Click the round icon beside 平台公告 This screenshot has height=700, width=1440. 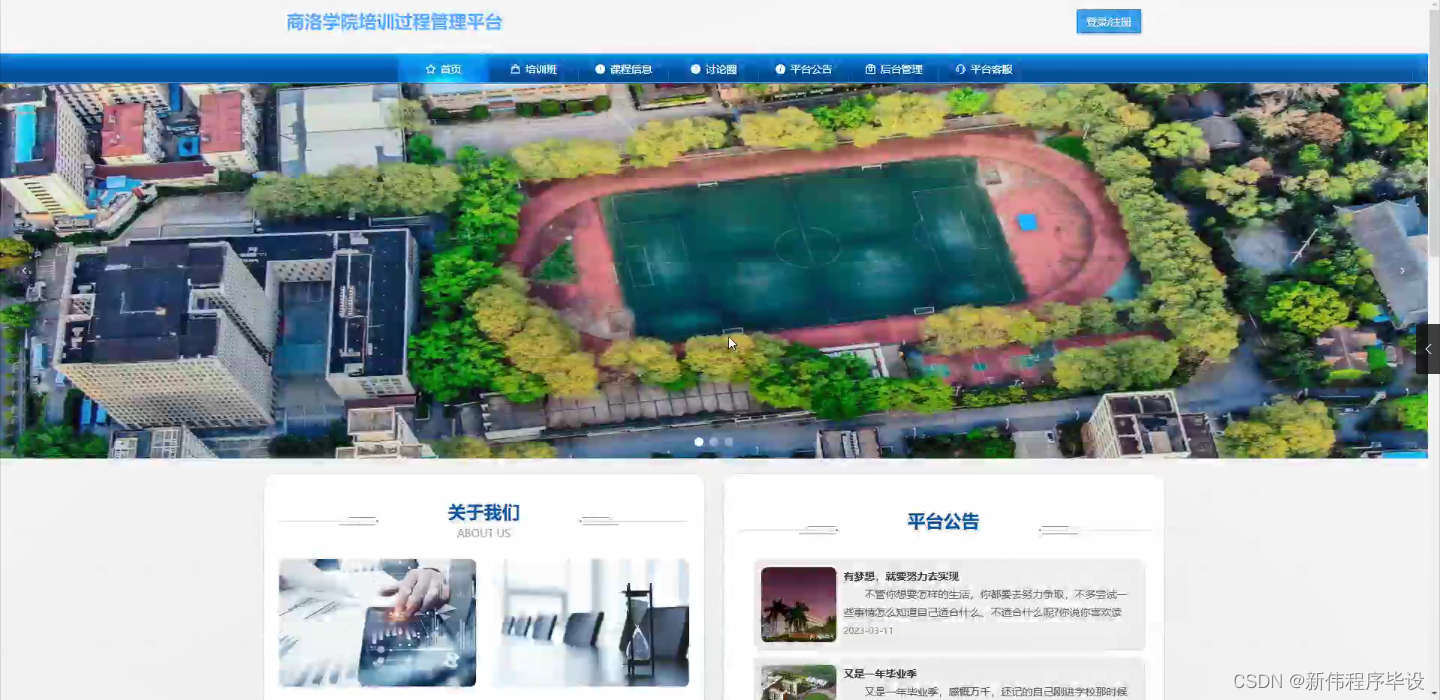tap(780, 69)
